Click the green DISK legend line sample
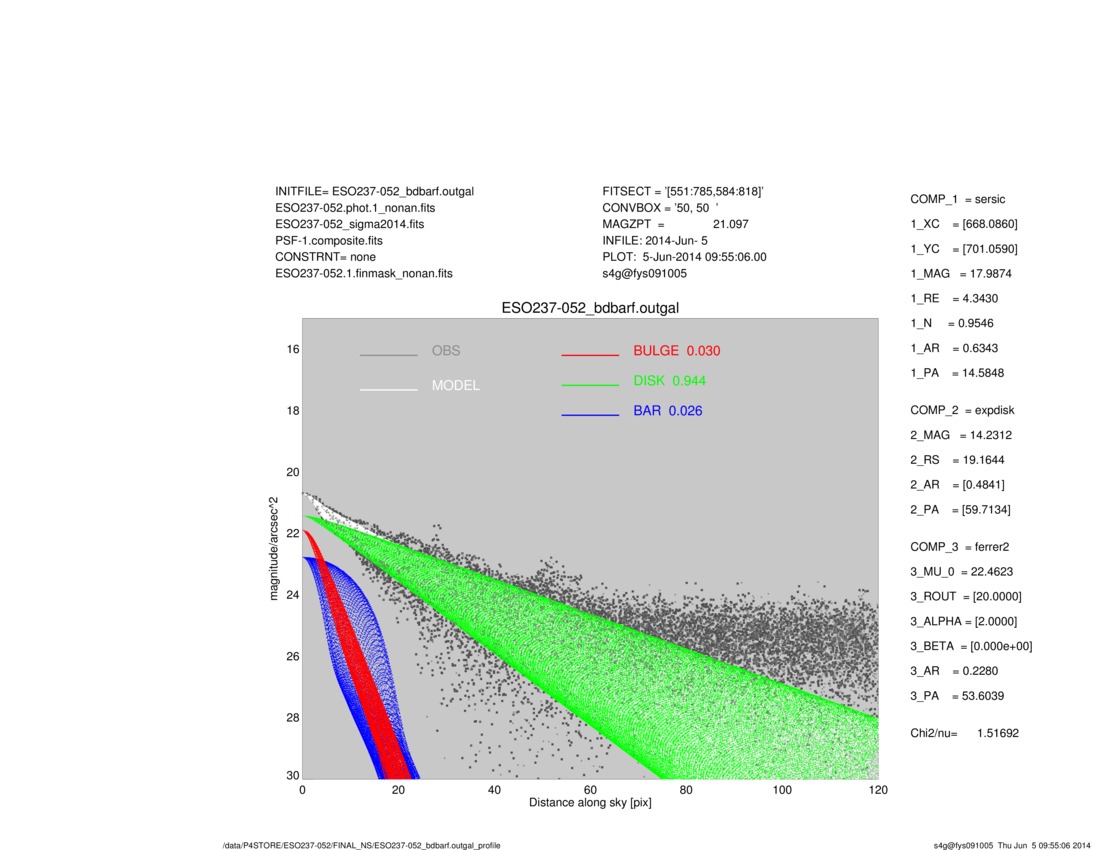This screenshot has width=1100, height=850. pos(590,385)
